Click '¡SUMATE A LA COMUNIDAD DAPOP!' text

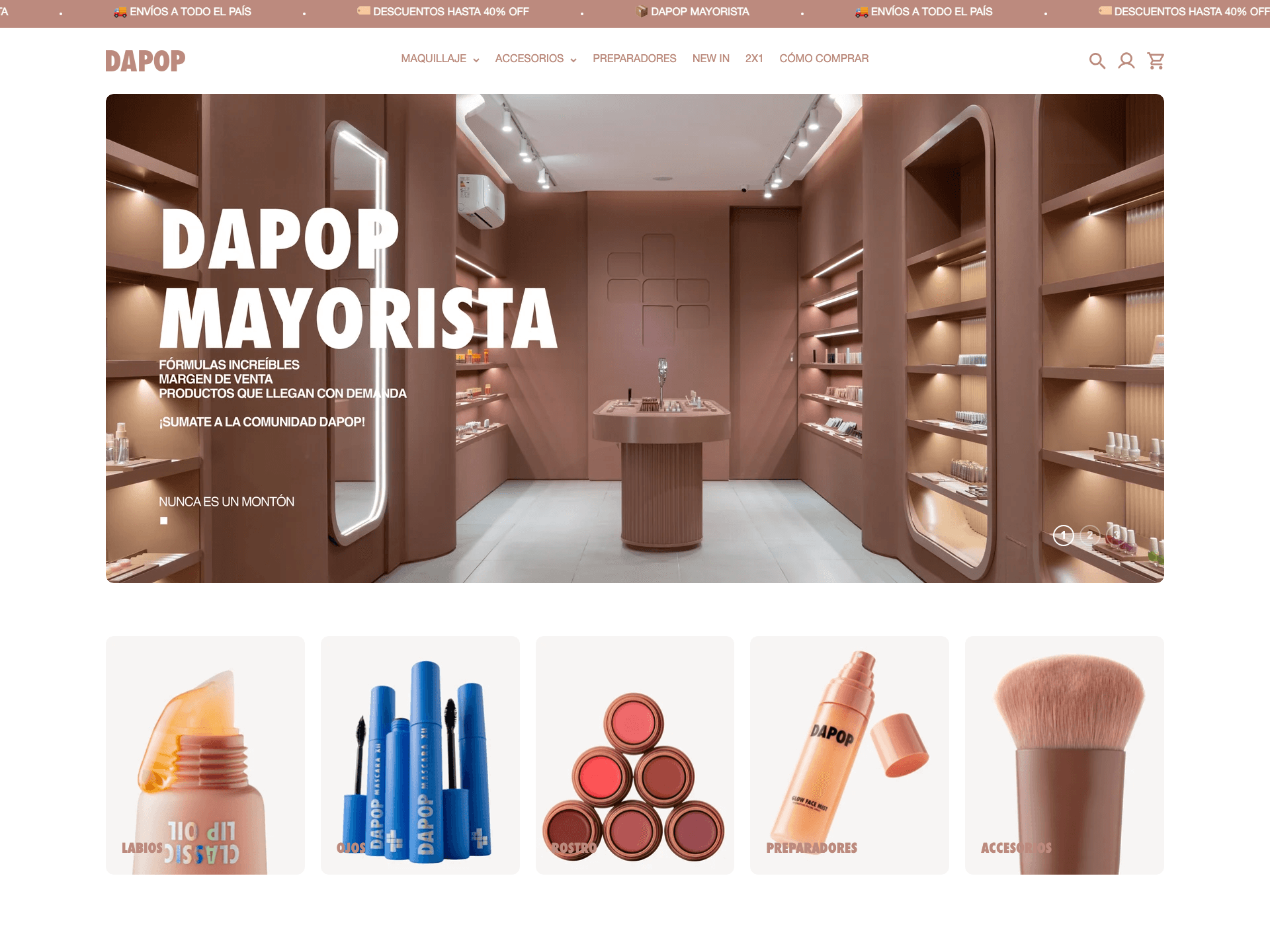(262, 422)
